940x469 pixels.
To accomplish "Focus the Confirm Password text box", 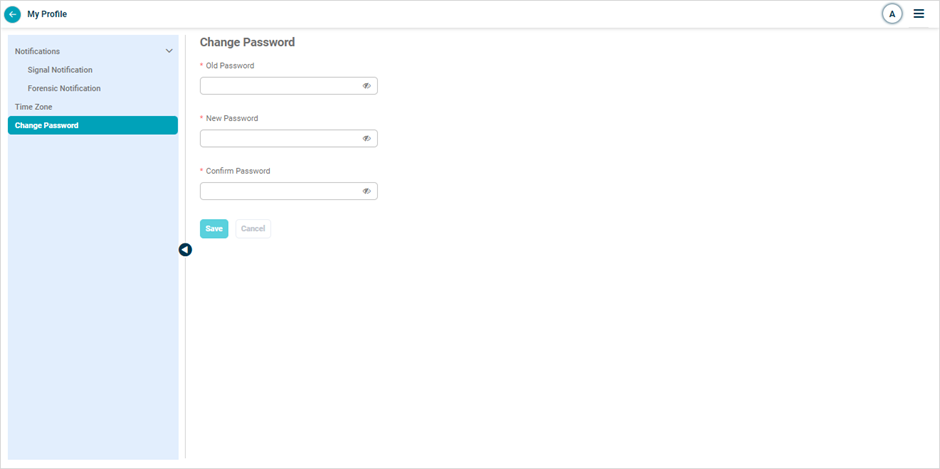I will coord(280,191).
